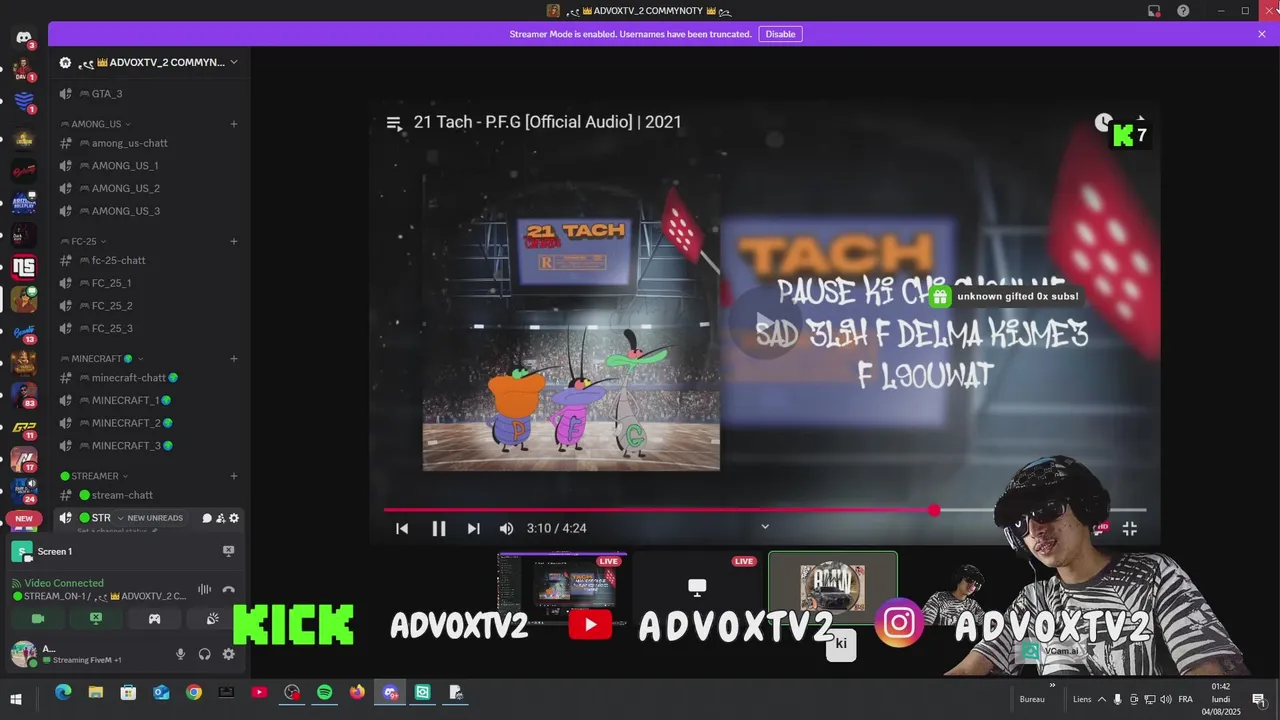Open the video playlist menu icon
The image size is (1280, 720).
pos(394,123)
